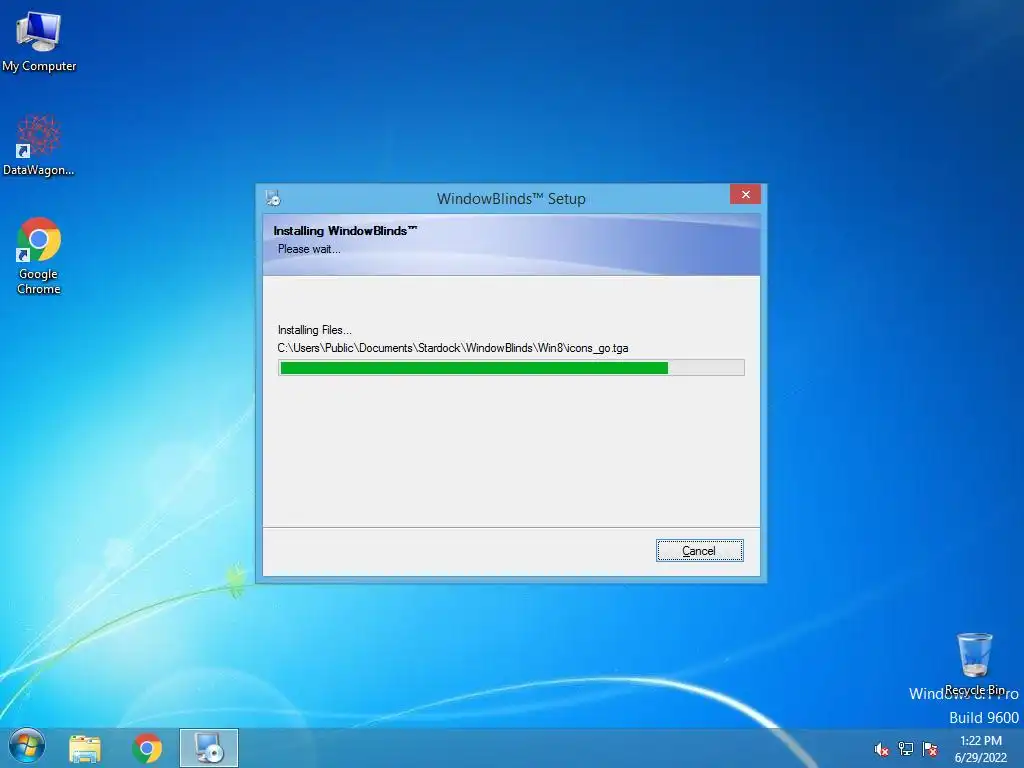This screenshot has width=1024, height=768.
Task: Open the network tray icon
Action: [x=906, y=749]
